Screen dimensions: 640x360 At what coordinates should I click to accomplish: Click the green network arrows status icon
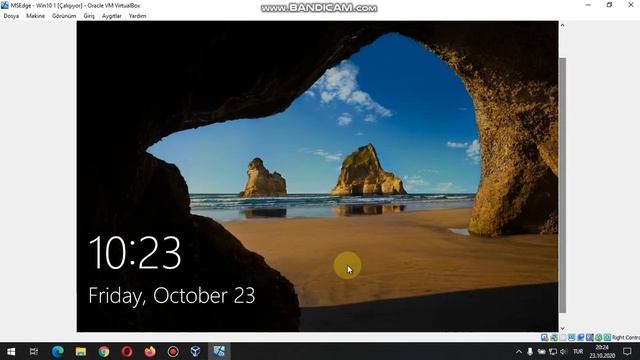pos(554,338)
